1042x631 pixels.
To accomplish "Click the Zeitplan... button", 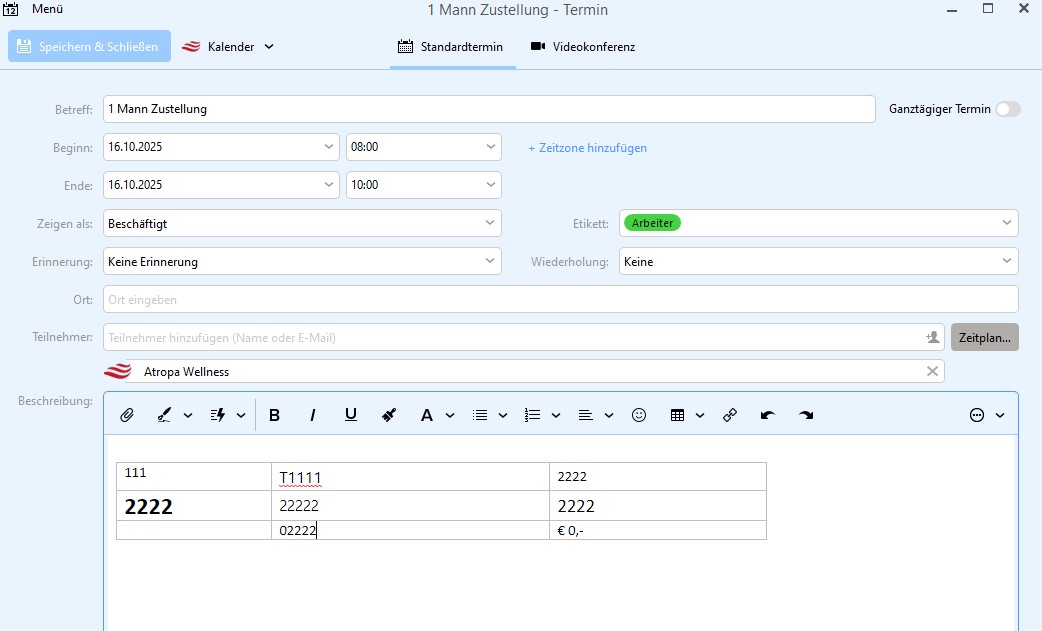I will click(984, 338).
